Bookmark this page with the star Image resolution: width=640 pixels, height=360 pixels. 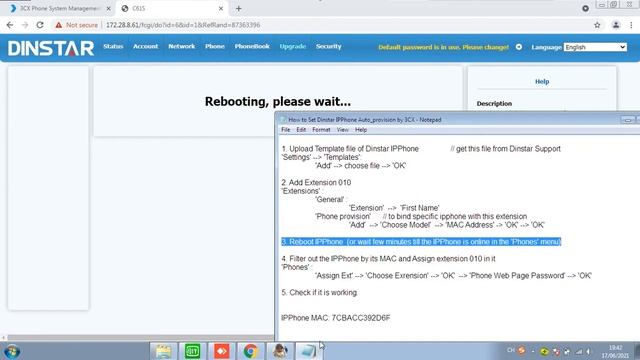(597, 25)
